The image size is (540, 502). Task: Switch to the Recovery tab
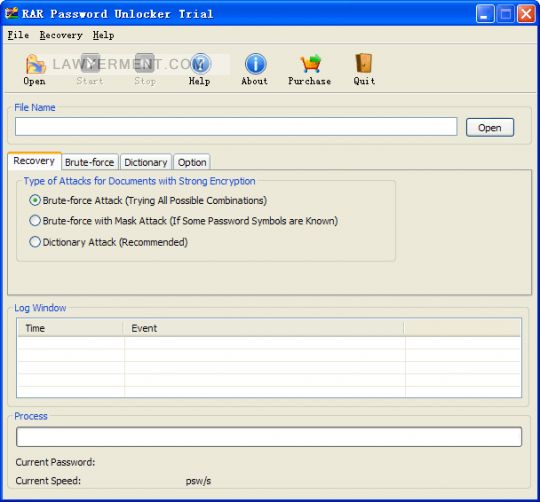34,161
